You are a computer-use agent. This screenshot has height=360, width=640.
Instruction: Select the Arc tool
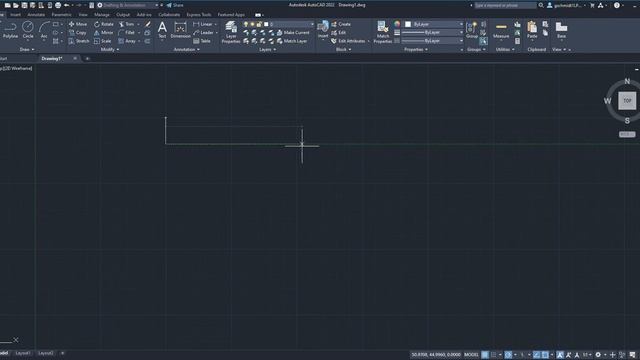coord(44,30)
